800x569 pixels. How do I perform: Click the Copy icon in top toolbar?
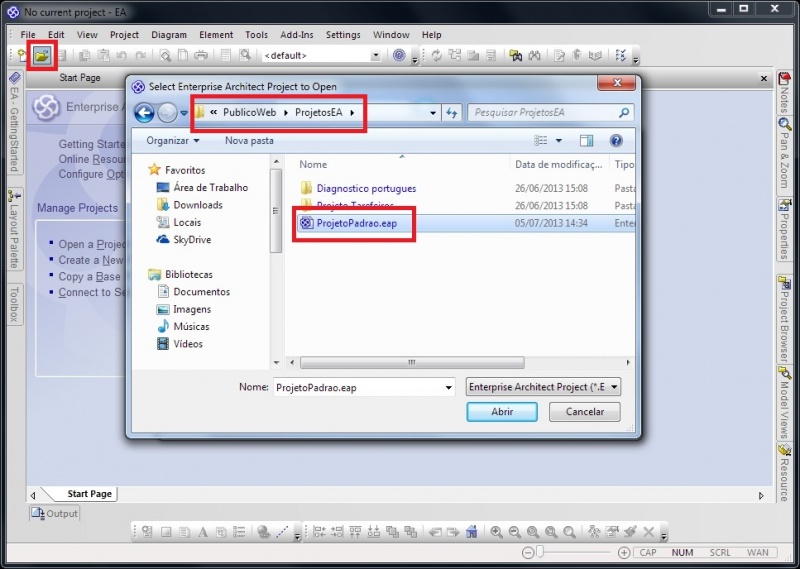(x=85, y=55)
